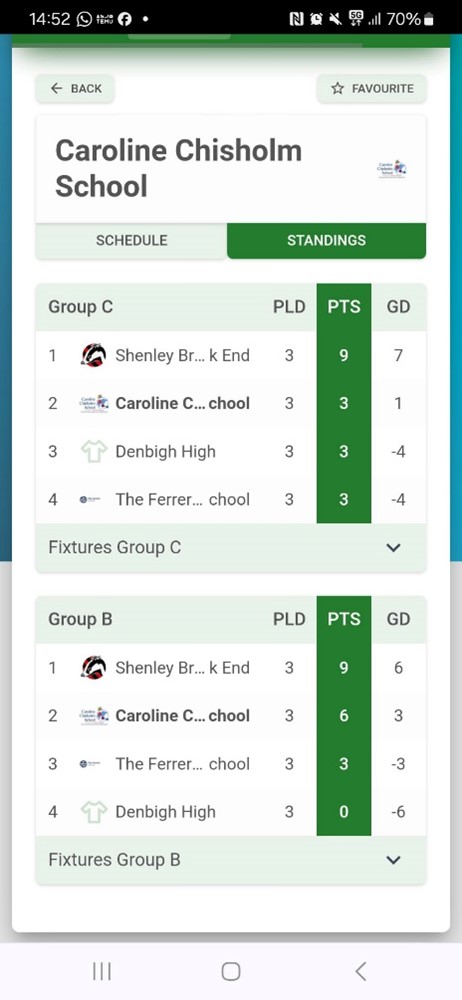
Task: Tap Caroline Chisholm School logo in header
Action: 392,169
